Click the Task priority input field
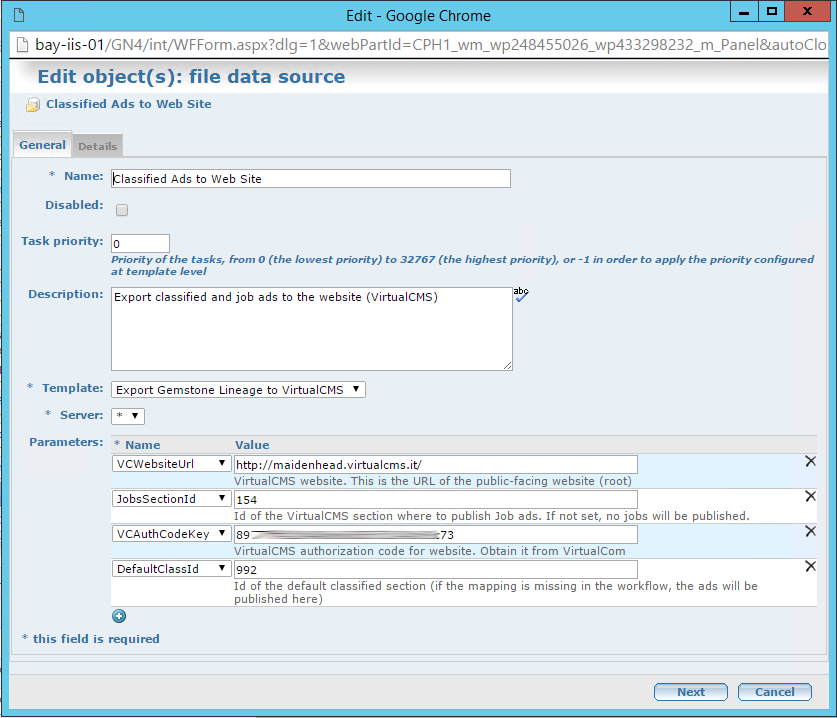This screenshot has height=718, width=837. 140,243
